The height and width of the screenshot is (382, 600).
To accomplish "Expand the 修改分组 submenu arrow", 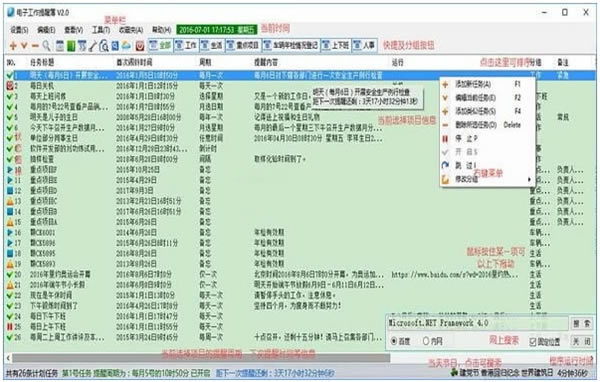I will click(530, 179).
